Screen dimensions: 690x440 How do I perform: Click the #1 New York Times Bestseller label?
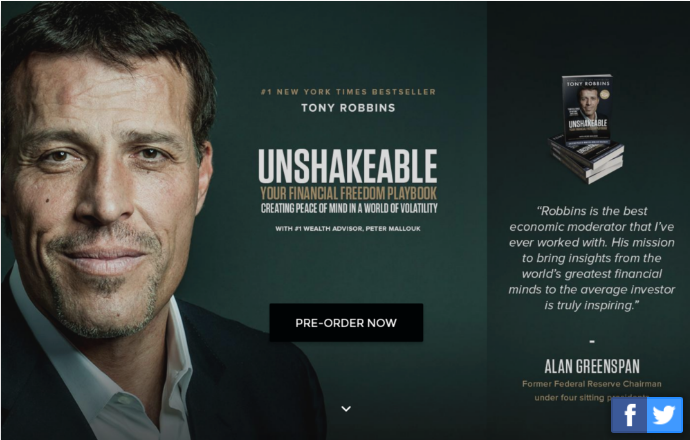coord(348,92)
